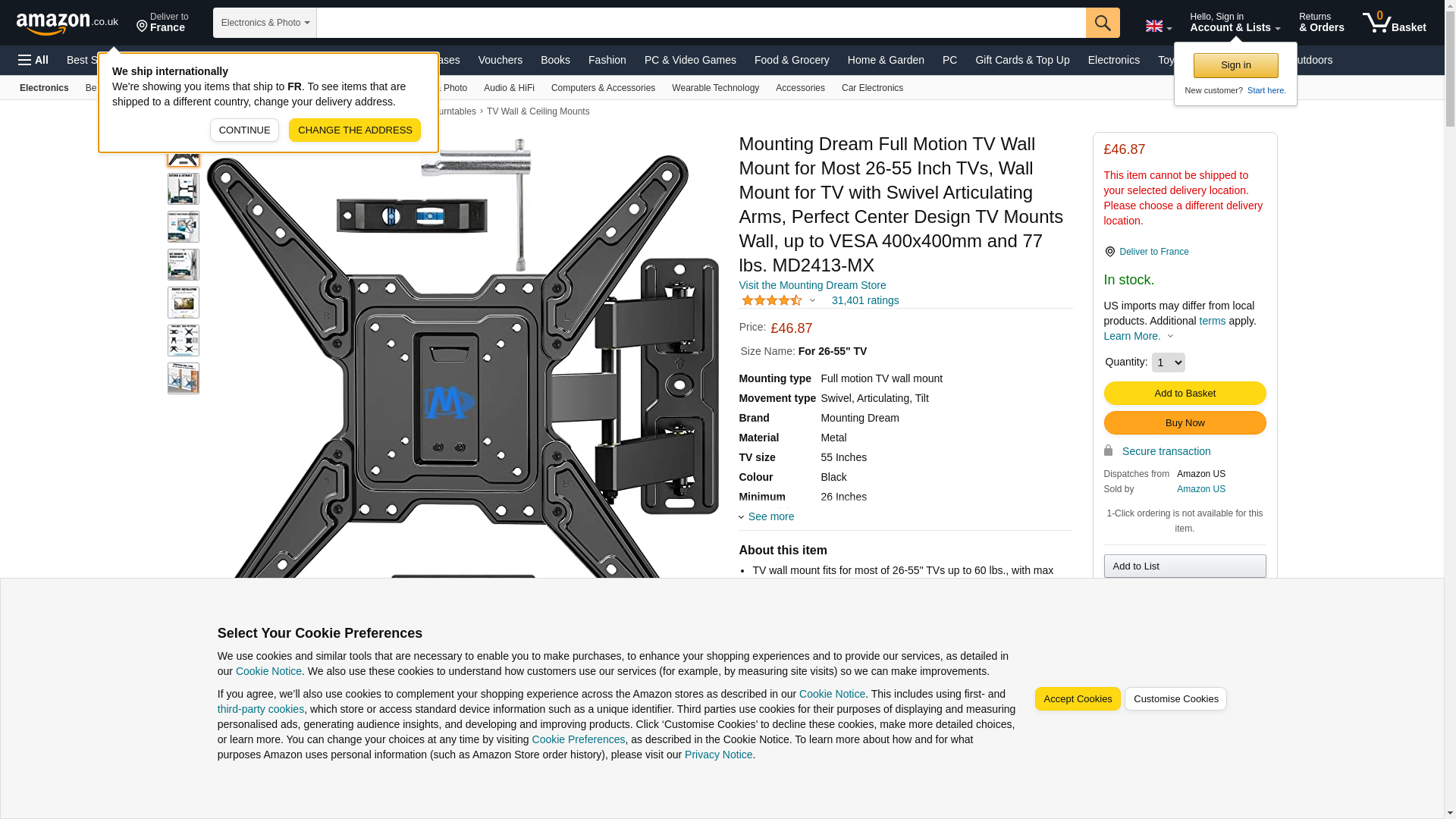Click the Add to Basket button
The height and width of the screenshot is (819, 1456).
[x=1184, y=394]
